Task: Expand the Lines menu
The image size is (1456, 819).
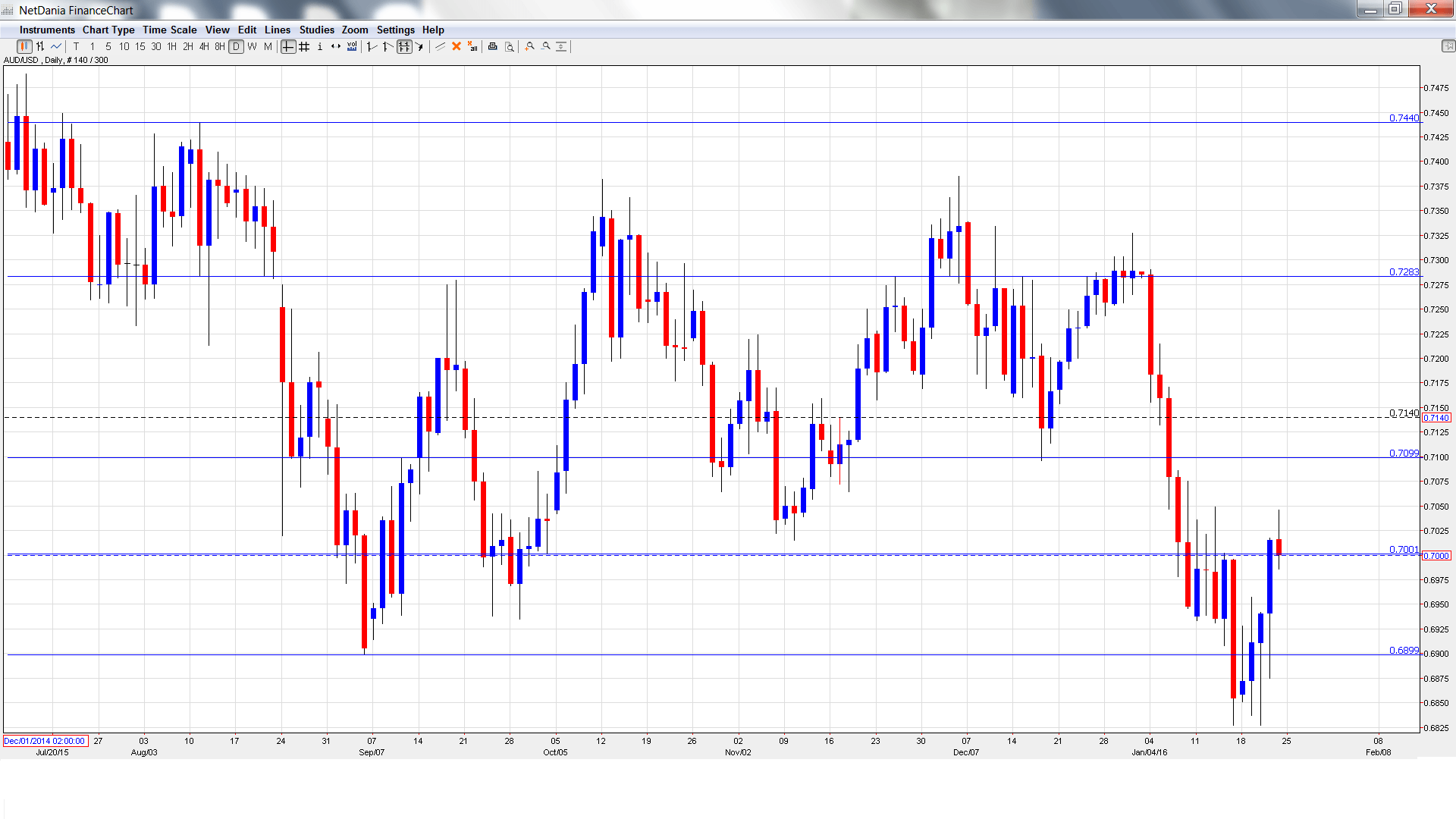Action: coord(277,30)
